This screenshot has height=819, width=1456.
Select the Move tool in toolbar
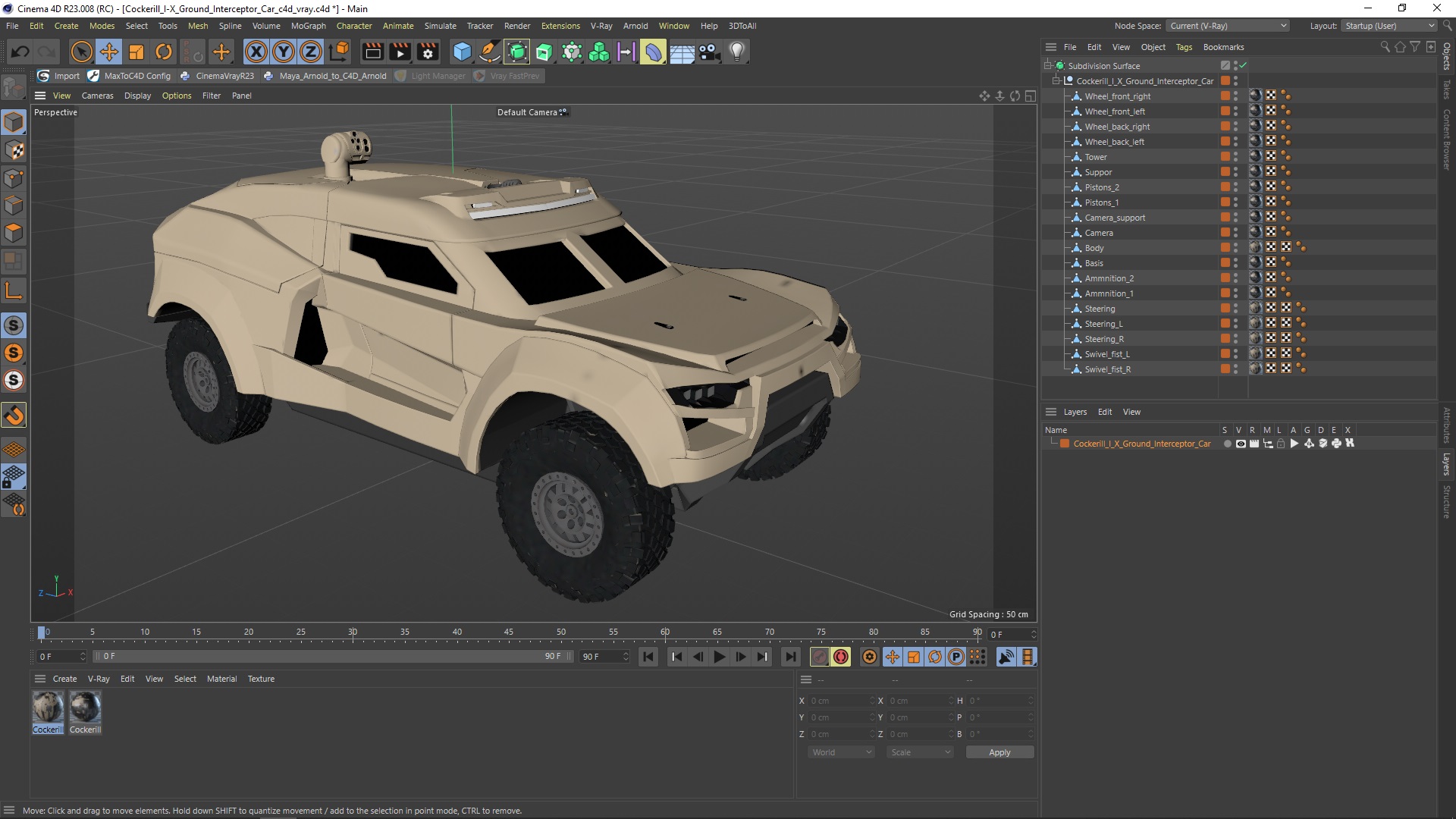pos(109,51)
